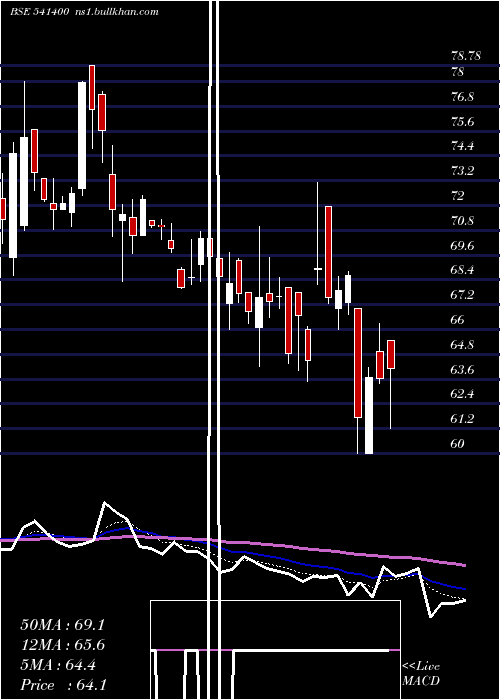The height and width of the screenshot is (700, 500).
Task: Click the 72 axis price label
Action: pos(458,196)
